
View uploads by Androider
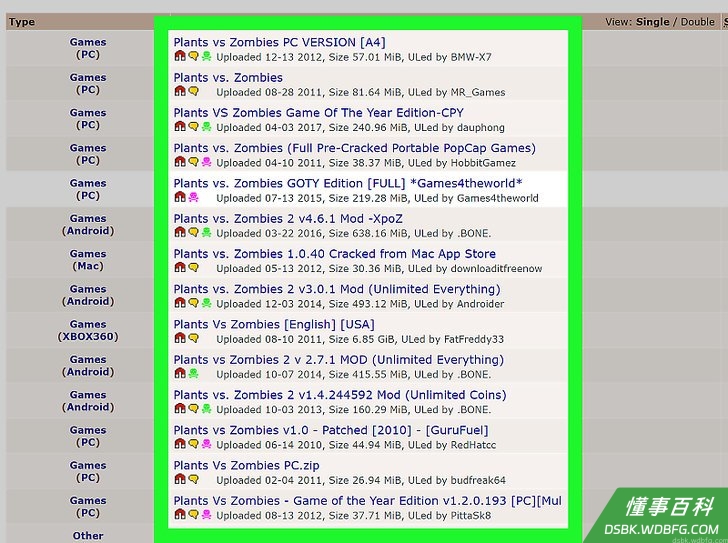[481, 304]
